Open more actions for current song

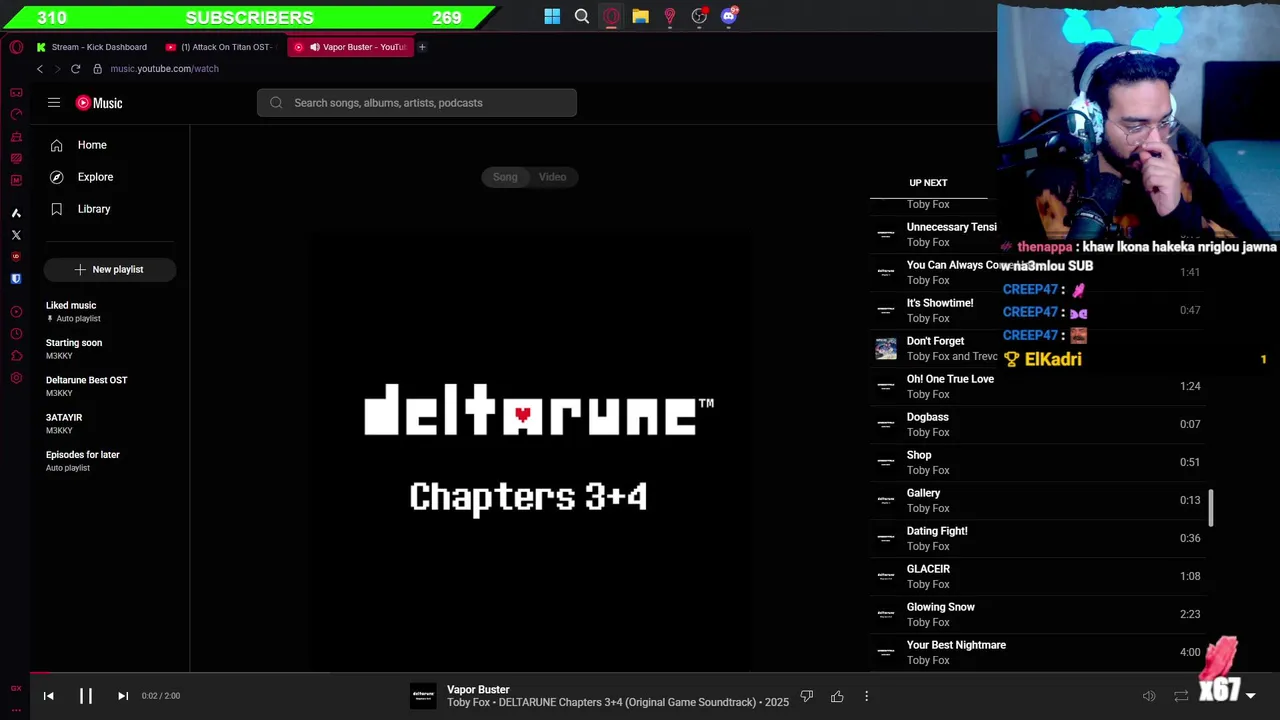[866, 696]
